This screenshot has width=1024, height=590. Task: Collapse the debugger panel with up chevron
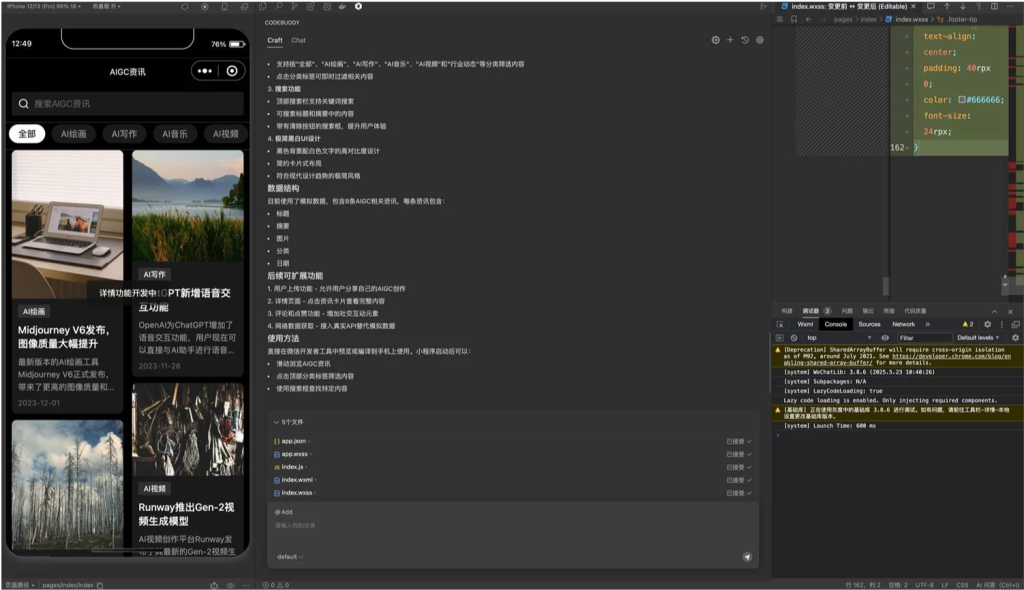pyautogui.click(x=994, y=311)
